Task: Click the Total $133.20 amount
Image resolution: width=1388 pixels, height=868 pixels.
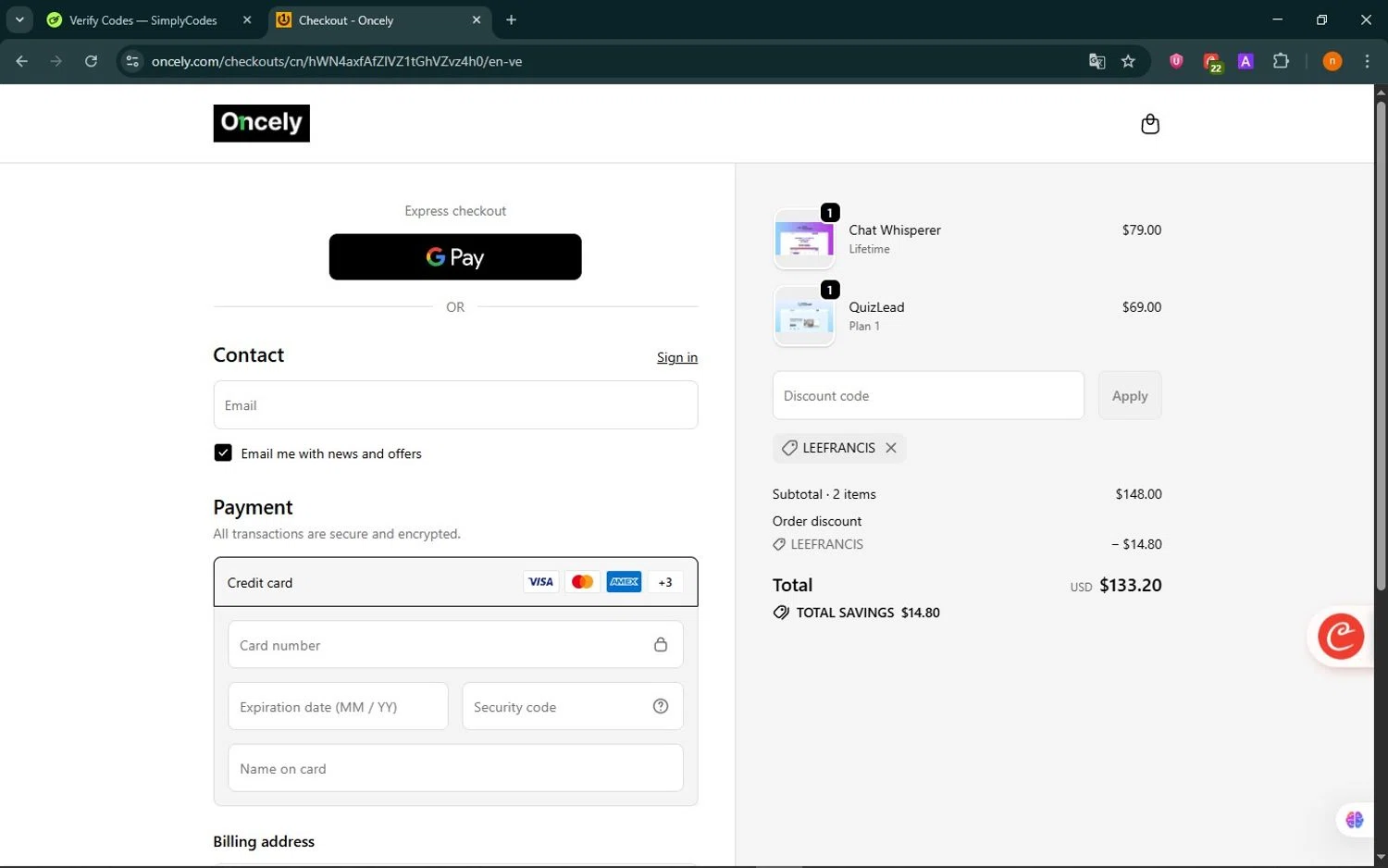Action: [1130, 585]
